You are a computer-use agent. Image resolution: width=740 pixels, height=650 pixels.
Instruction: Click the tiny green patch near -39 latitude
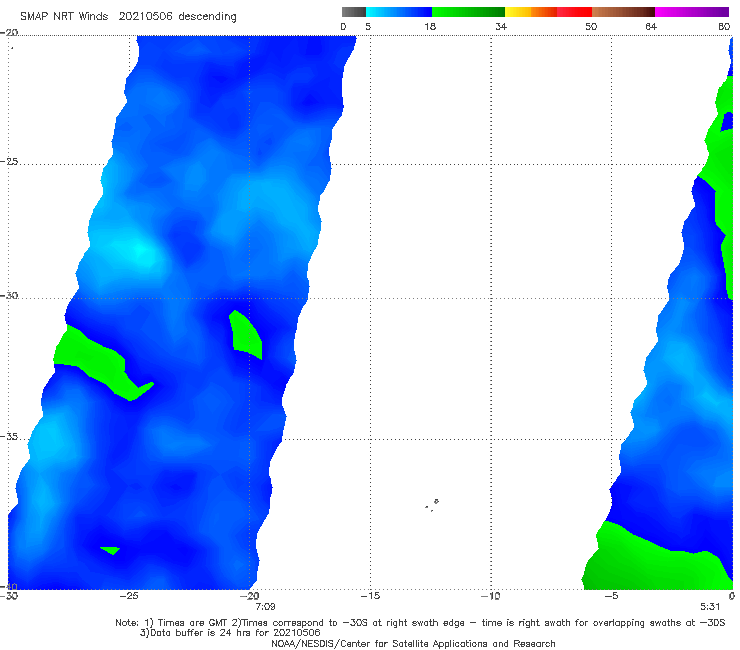[110, 550]
